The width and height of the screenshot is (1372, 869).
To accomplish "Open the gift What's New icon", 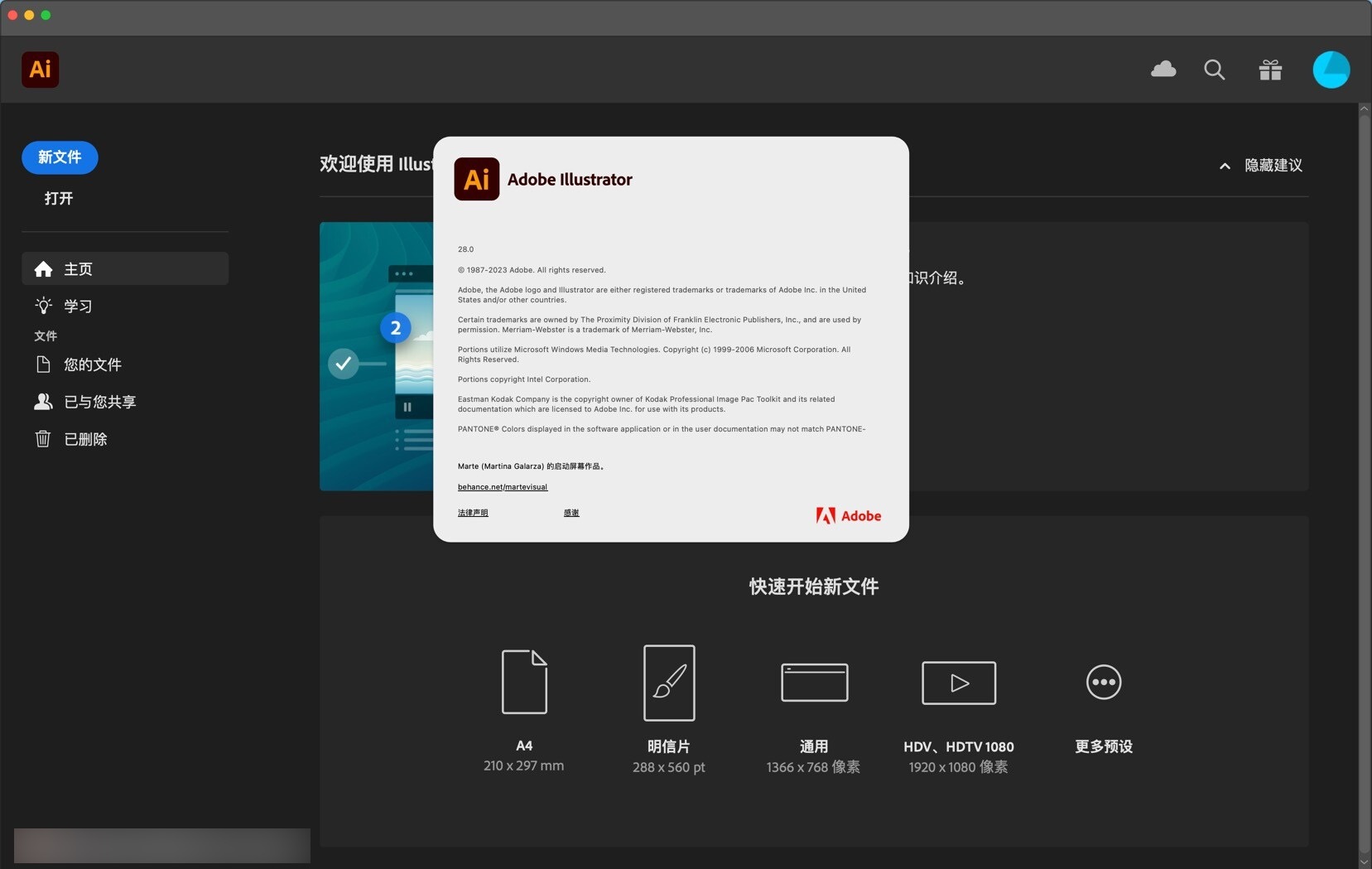I will (1270, 70).
